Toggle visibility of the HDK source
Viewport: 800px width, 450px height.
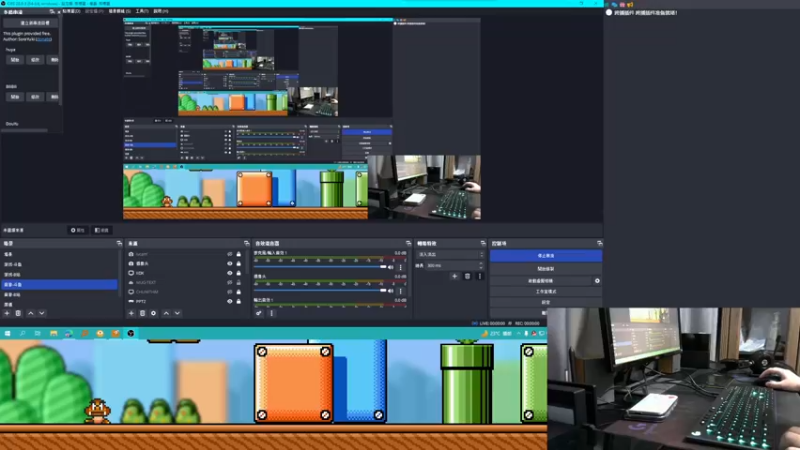pos(230,273)
